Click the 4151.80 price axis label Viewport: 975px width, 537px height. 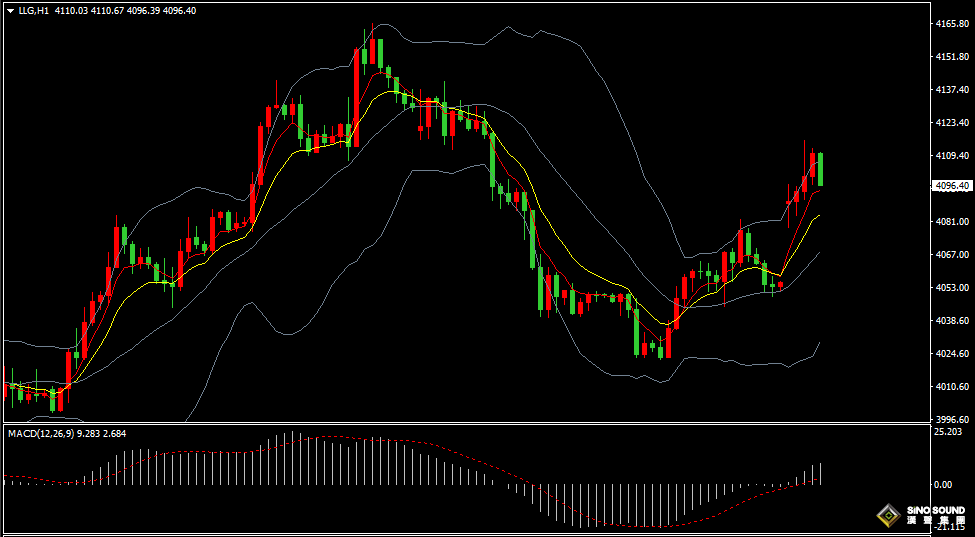[953, 57]
